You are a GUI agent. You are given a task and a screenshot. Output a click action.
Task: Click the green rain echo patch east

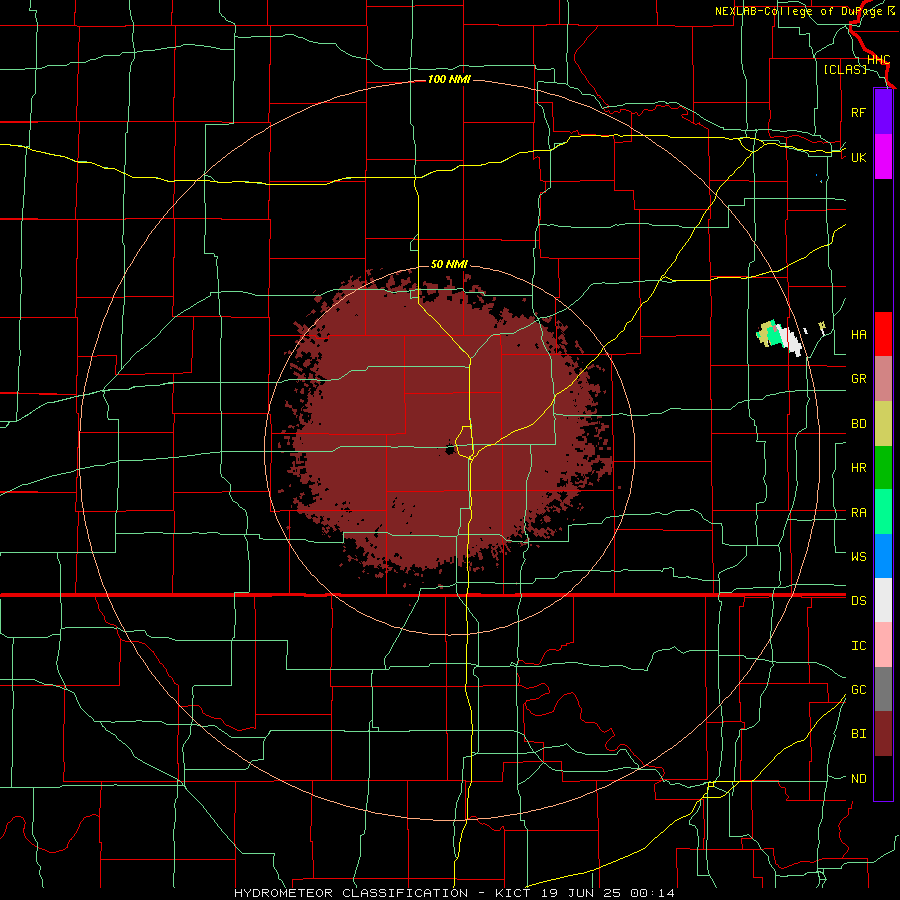[774, 337]
